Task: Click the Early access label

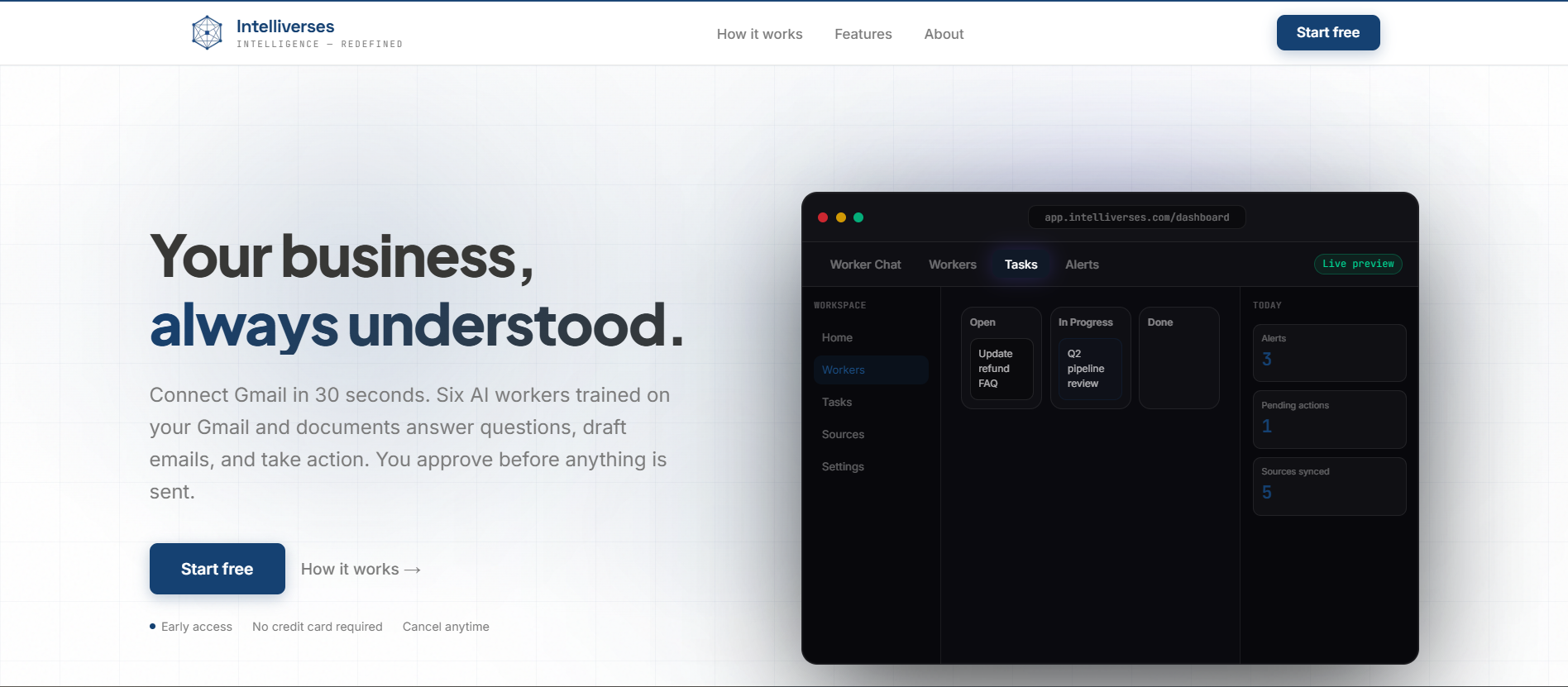Action: [197, 627]
